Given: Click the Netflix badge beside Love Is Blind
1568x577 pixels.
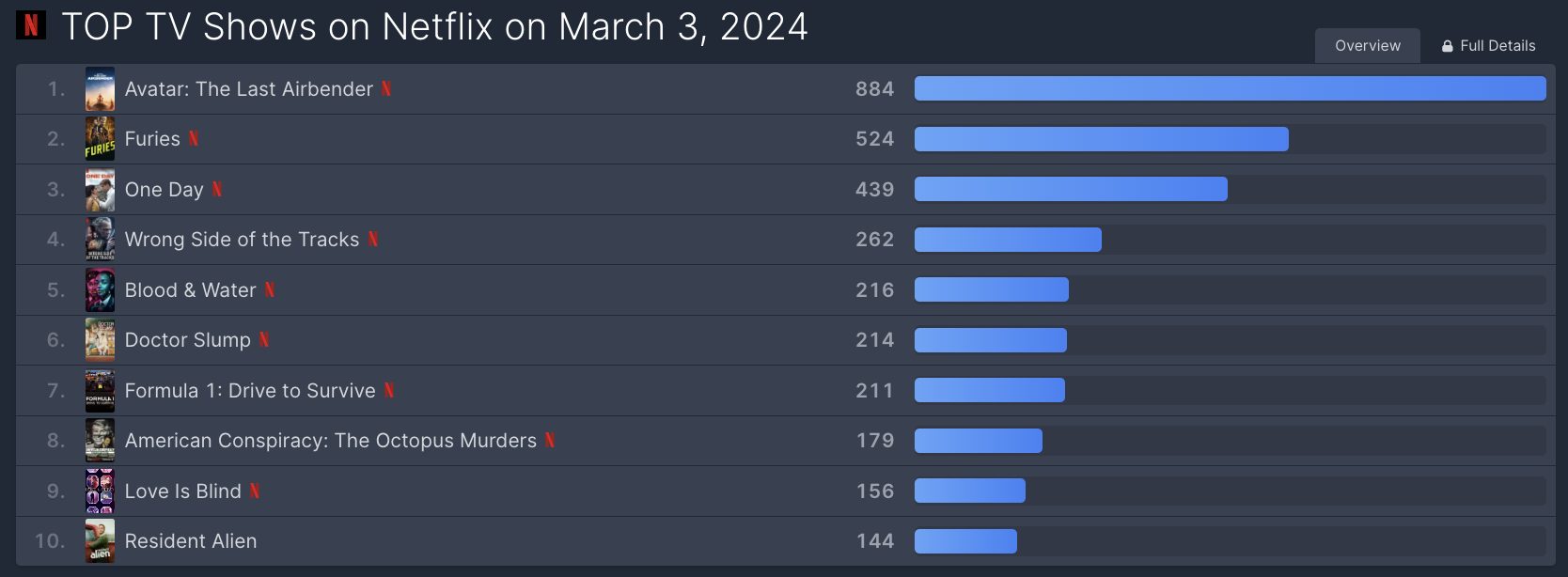Looking at the screenshot, I should (x=255, y=491).
